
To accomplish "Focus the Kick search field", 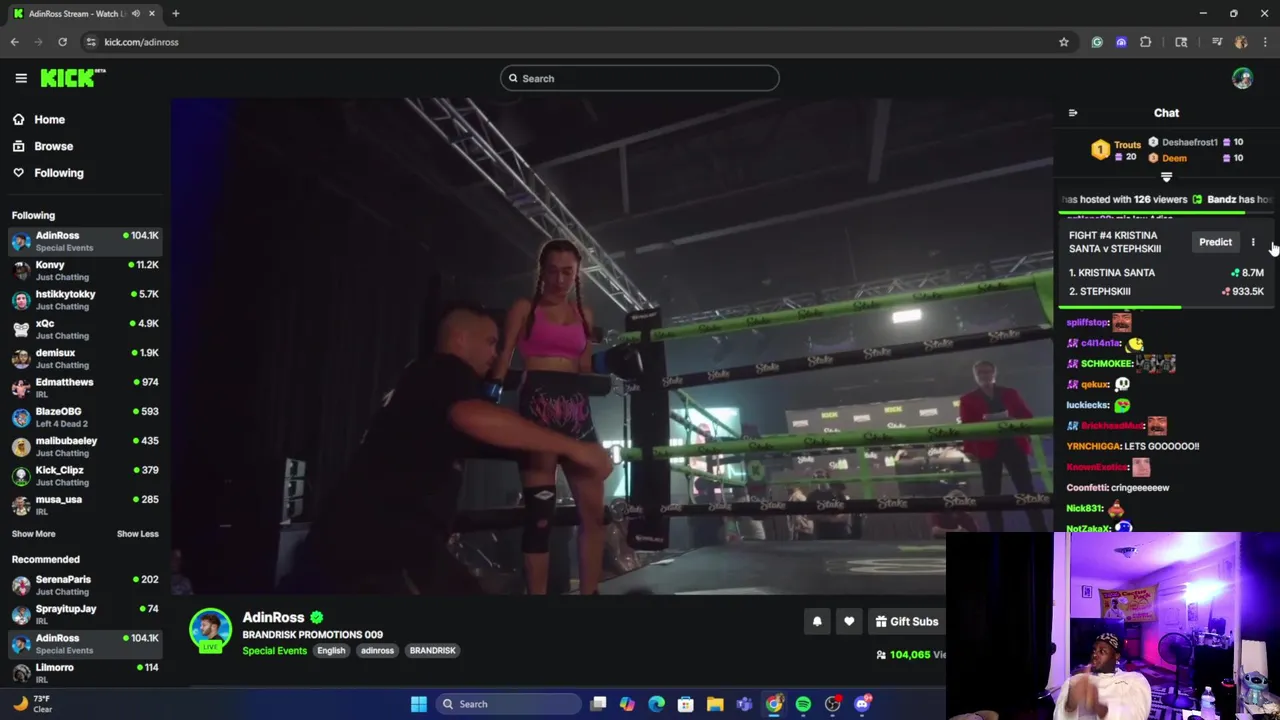I will [640, 78].
